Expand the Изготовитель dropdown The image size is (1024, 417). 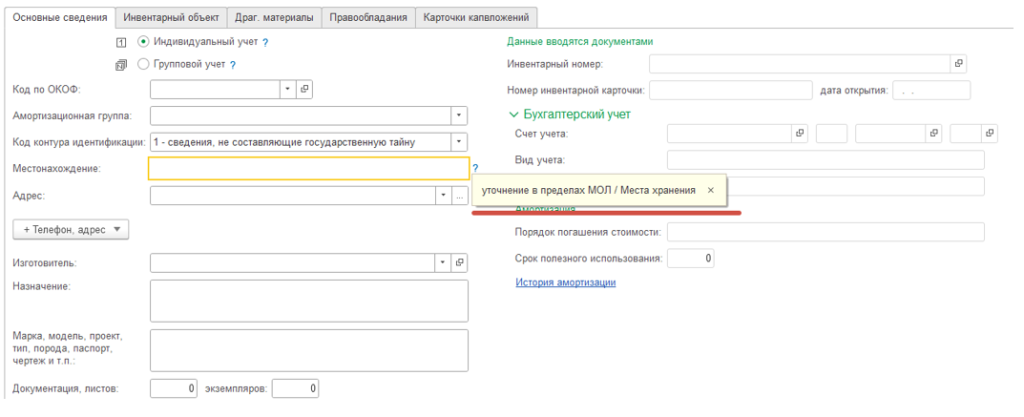tap(443, 262)
